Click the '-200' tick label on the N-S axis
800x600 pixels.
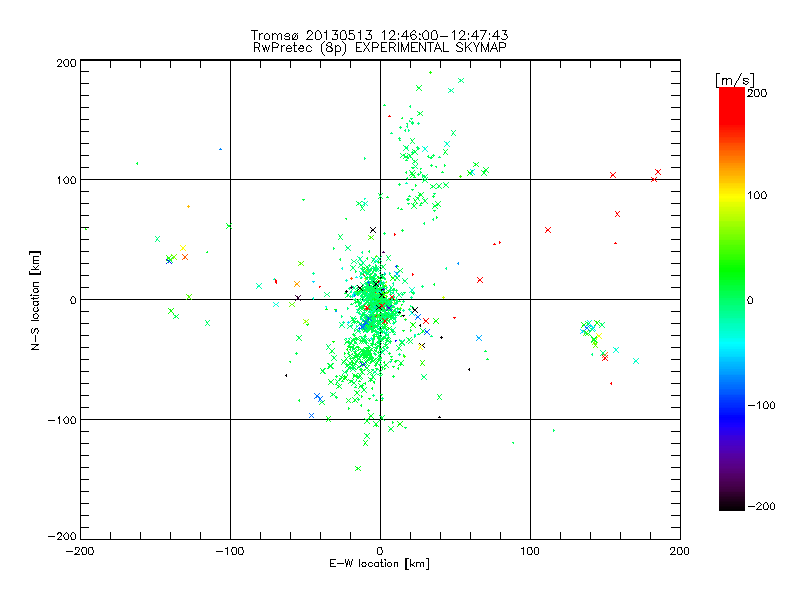pos(62,536)
